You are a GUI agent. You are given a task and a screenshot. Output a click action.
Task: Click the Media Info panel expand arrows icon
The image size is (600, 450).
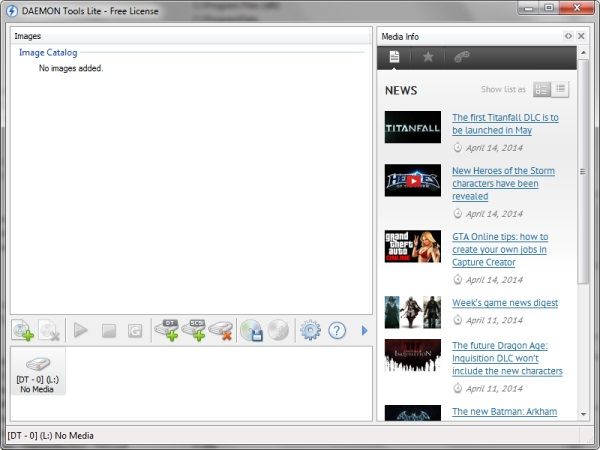(568, 36)
